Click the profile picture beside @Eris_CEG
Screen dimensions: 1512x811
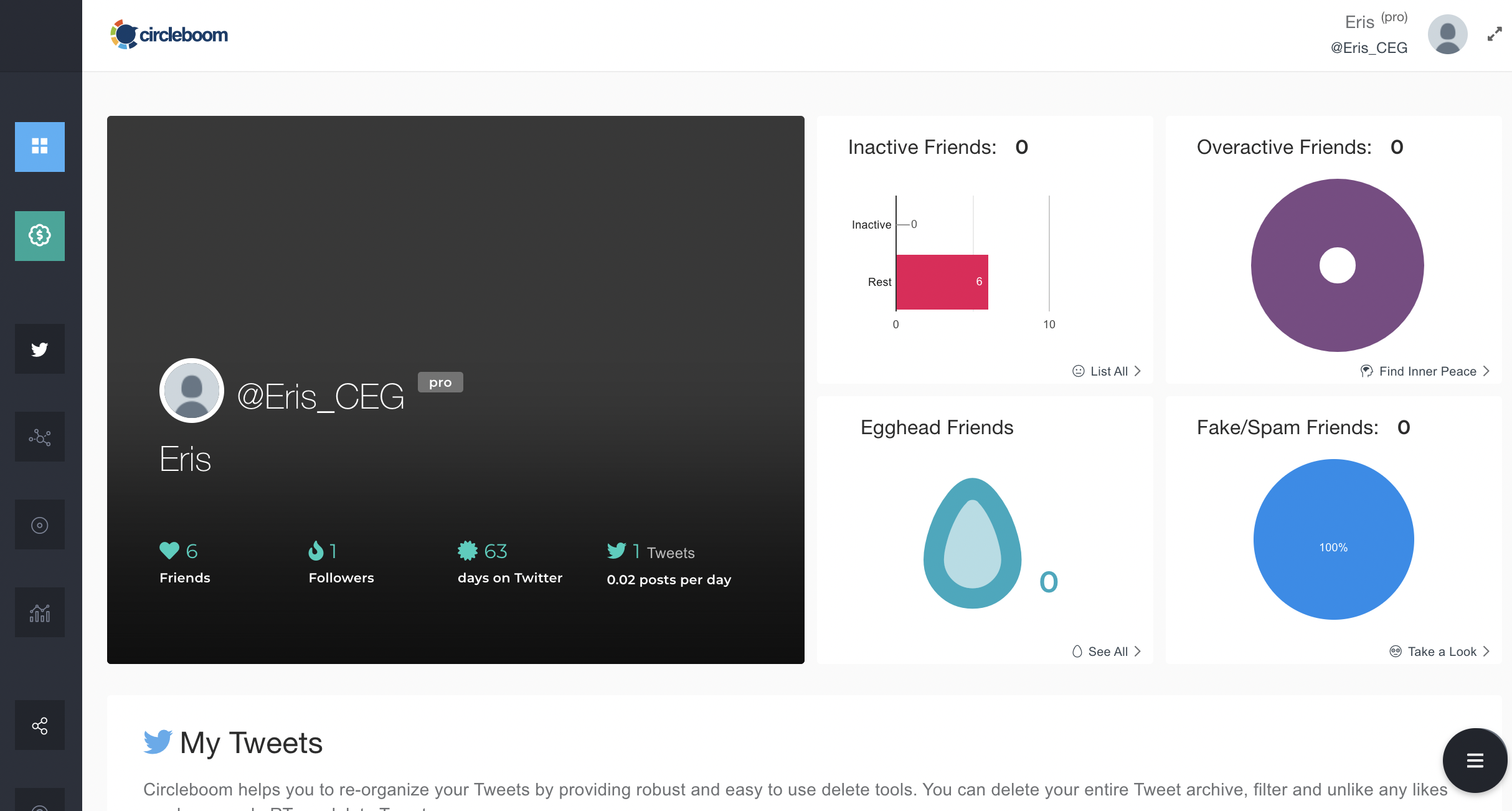(x=192, y=391)
